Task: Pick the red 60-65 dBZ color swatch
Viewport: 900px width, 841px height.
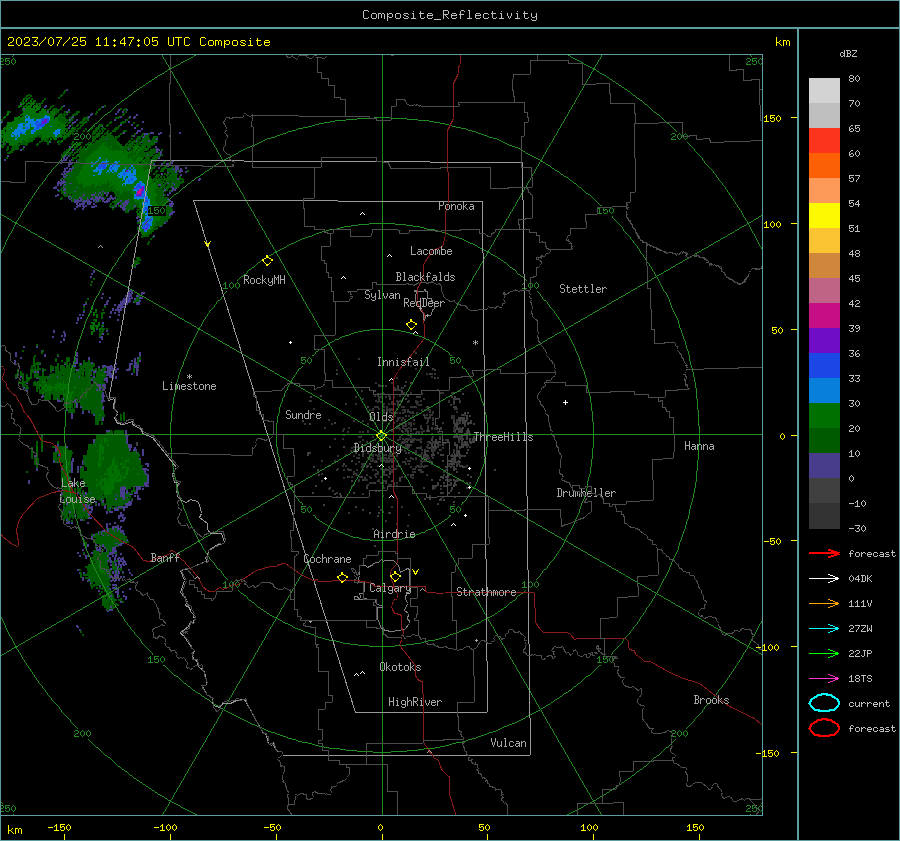Action: click(x=824, y=141)
